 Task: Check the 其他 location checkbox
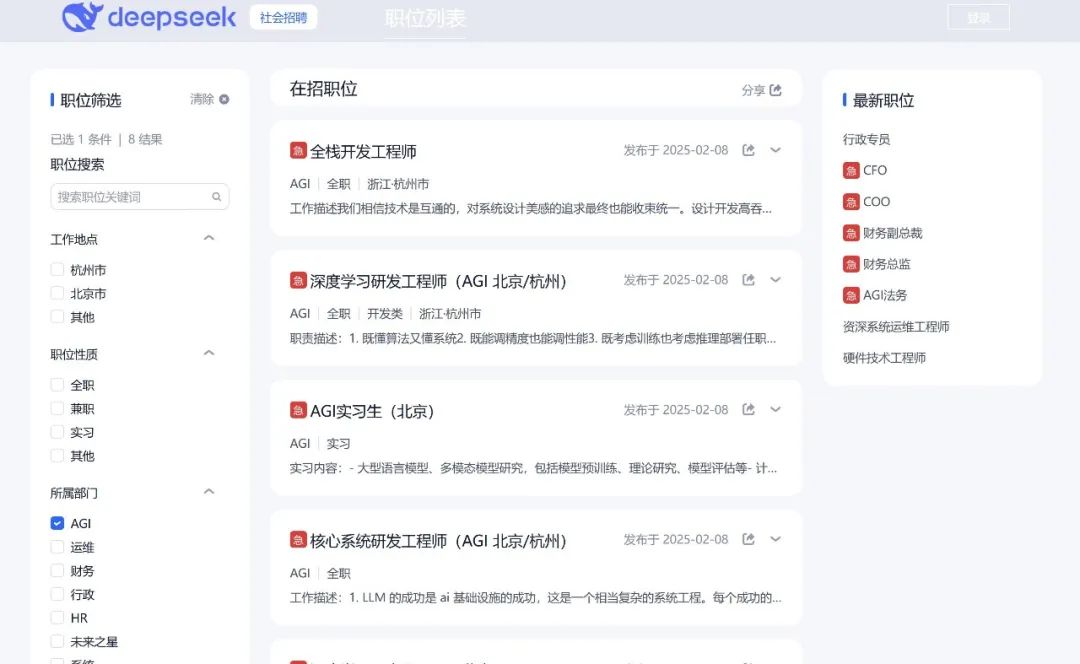pyautogui.click(x=57, y=316)
